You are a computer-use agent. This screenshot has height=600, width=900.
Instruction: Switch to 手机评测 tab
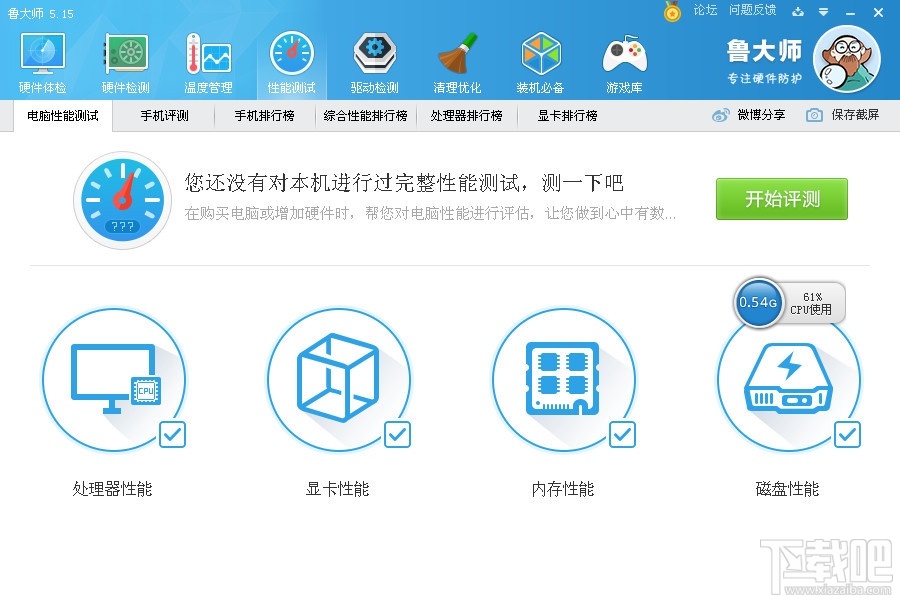pos(165,116)
